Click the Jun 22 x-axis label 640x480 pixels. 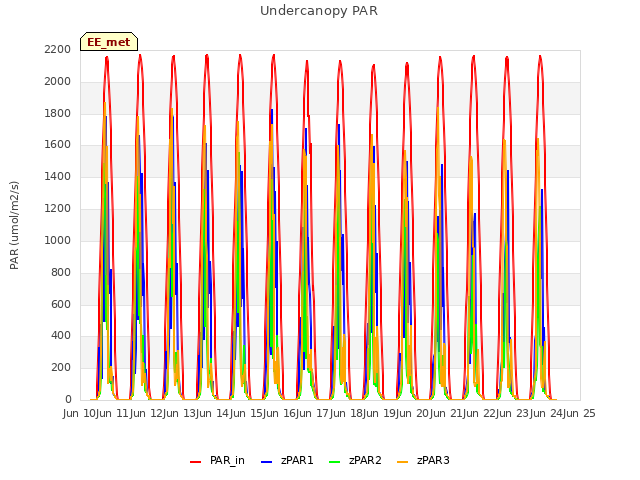pos(480,414)
